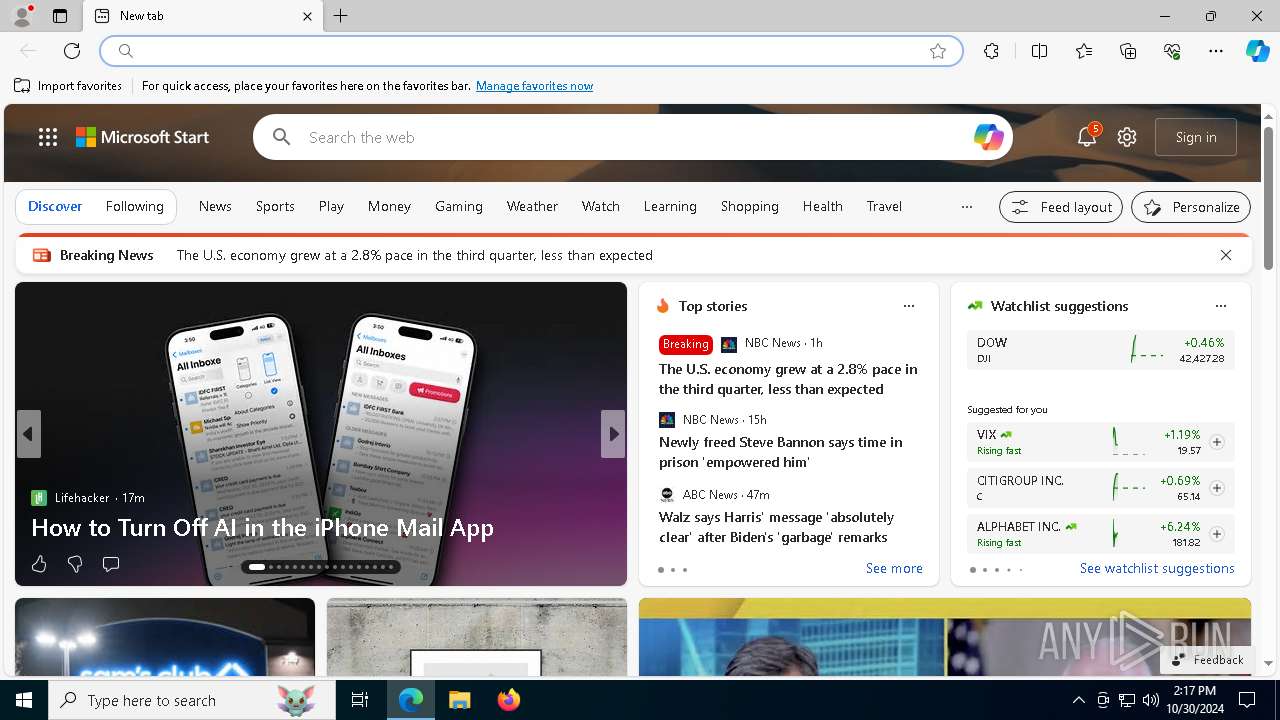
Task: Switch to the Discover tab
Action: click(x=55, y=206)
